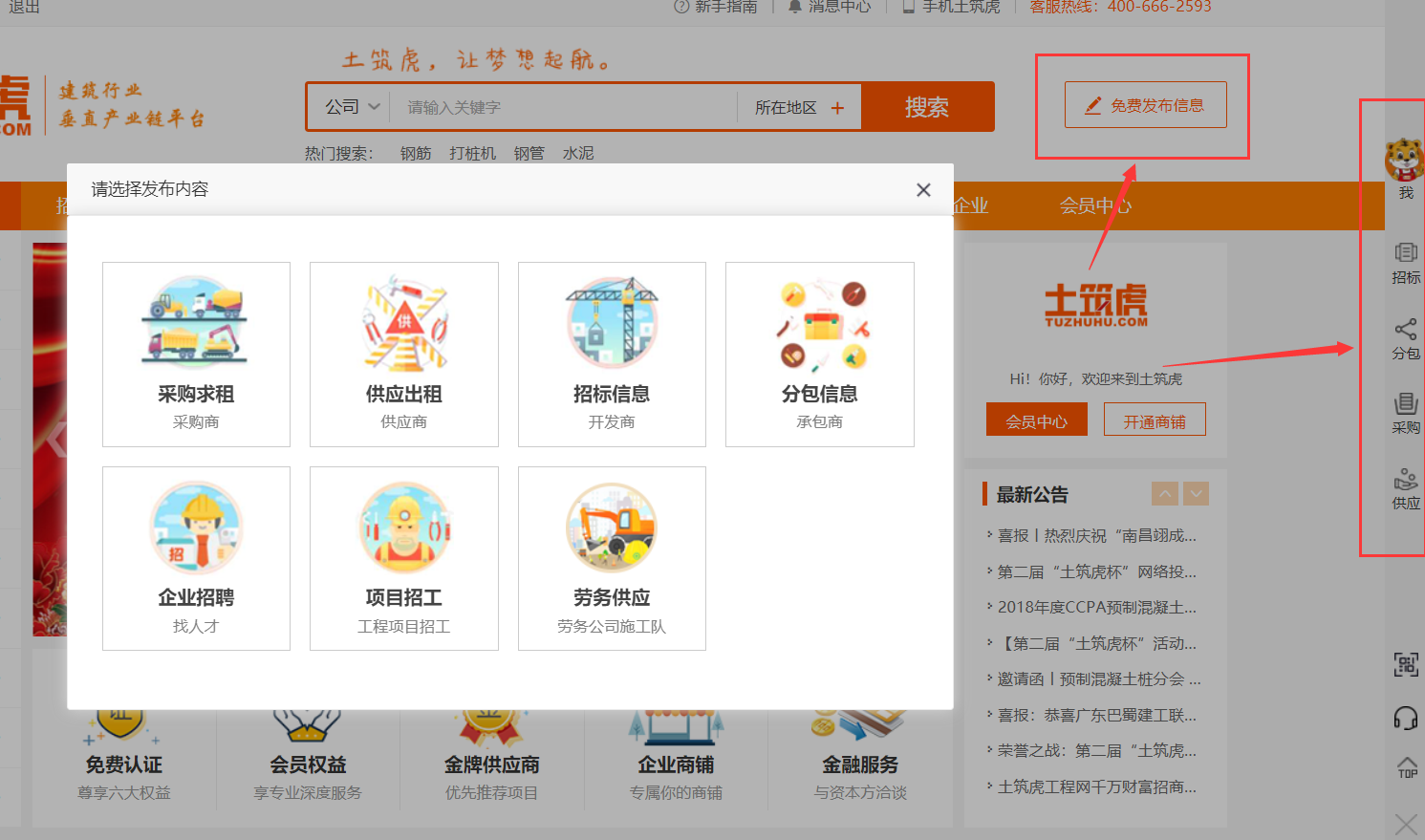The height and width of the screenshot is (840, 1425).
Task: Open the 招标信息 tender option
Action: (x=612, y=354)
